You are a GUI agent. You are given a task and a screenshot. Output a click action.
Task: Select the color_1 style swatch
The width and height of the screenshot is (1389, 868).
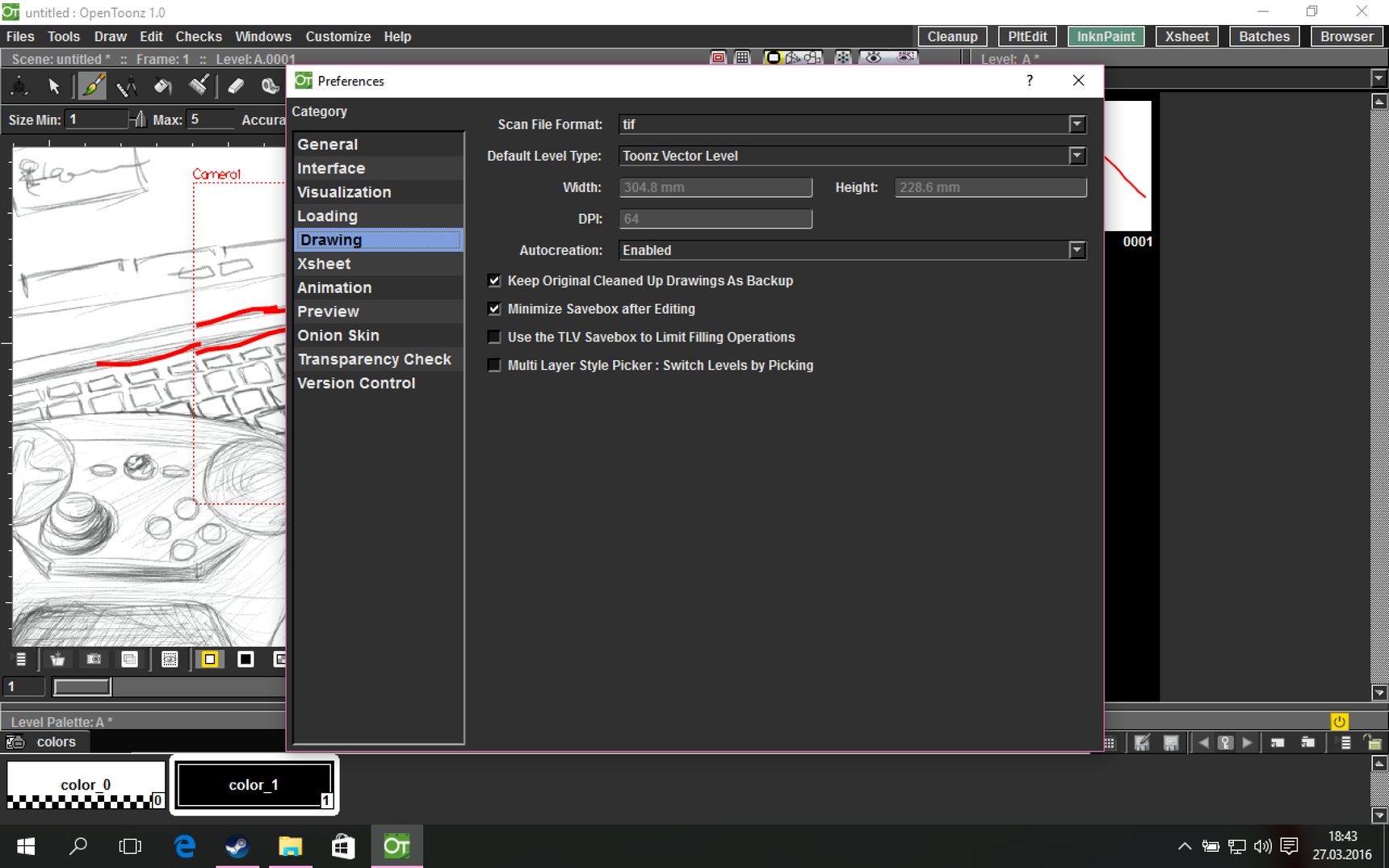(254, 785)
